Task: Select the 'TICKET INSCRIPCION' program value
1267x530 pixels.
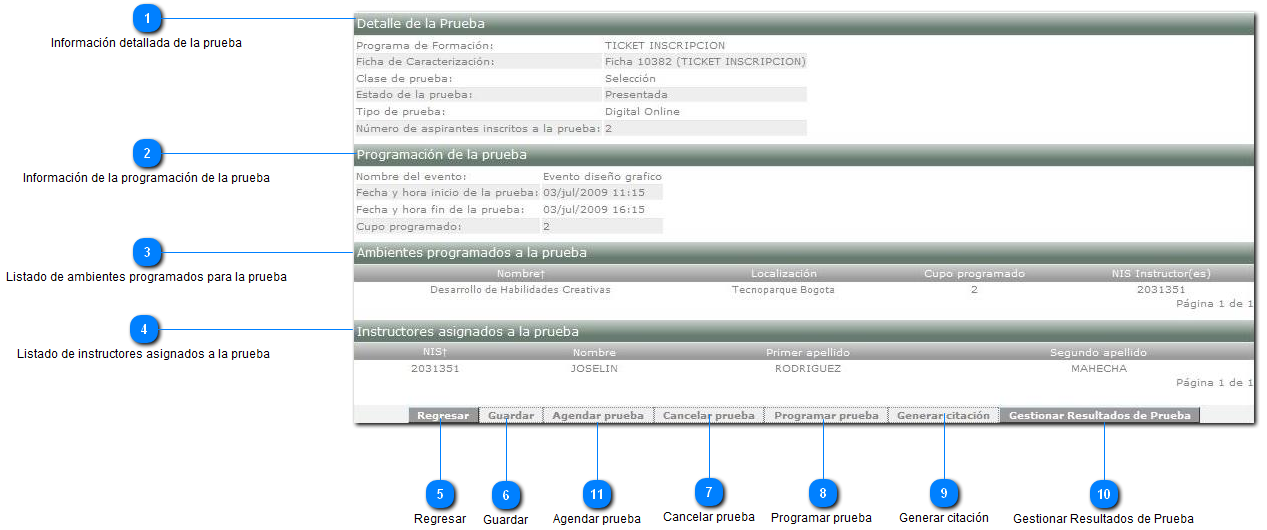Action: point(665,46)
